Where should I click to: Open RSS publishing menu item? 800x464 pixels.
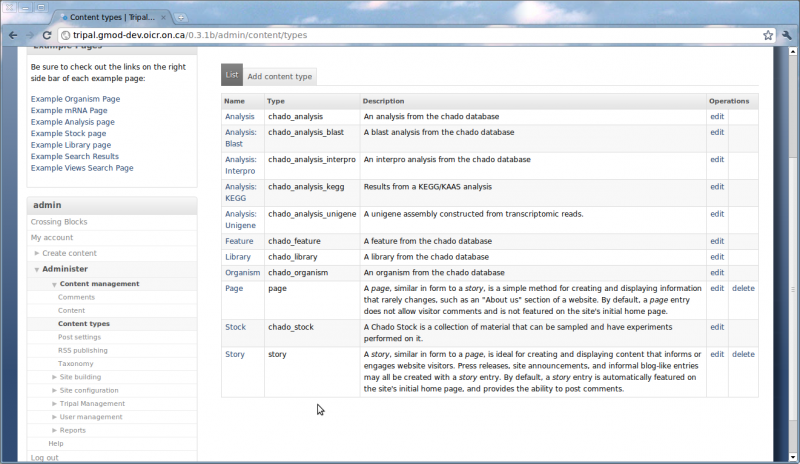[x=83, y=350]
